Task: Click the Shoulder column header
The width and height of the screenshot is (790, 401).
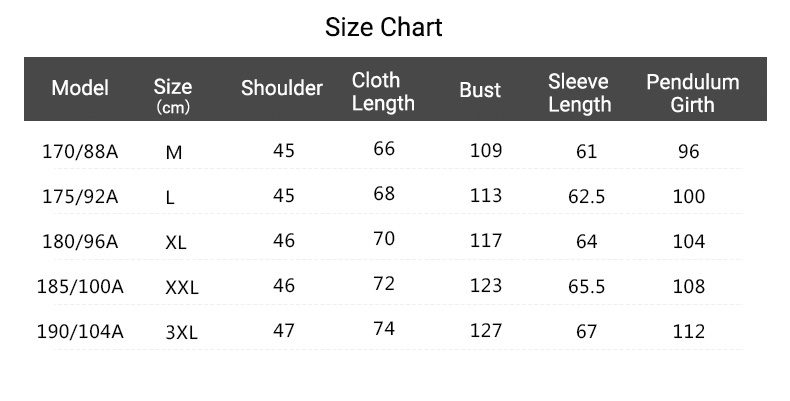Action: tap(282, 88)
